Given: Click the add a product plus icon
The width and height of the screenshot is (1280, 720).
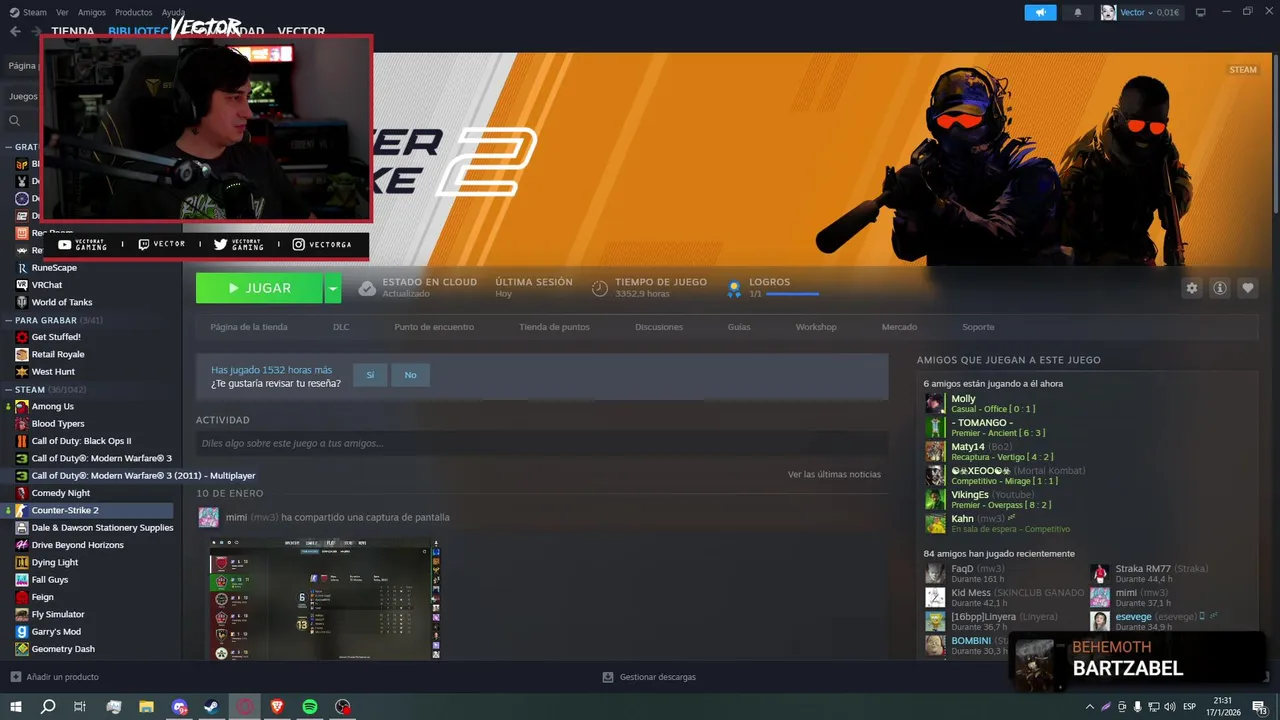Looking at the screenshot, I should pyautogui.click(x=15, y=677).
